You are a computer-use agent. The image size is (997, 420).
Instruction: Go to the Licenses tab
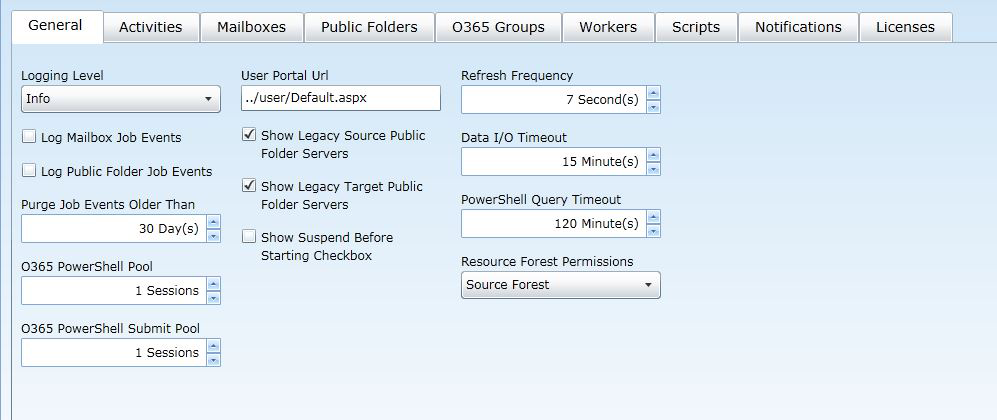[x=905, y=27]
